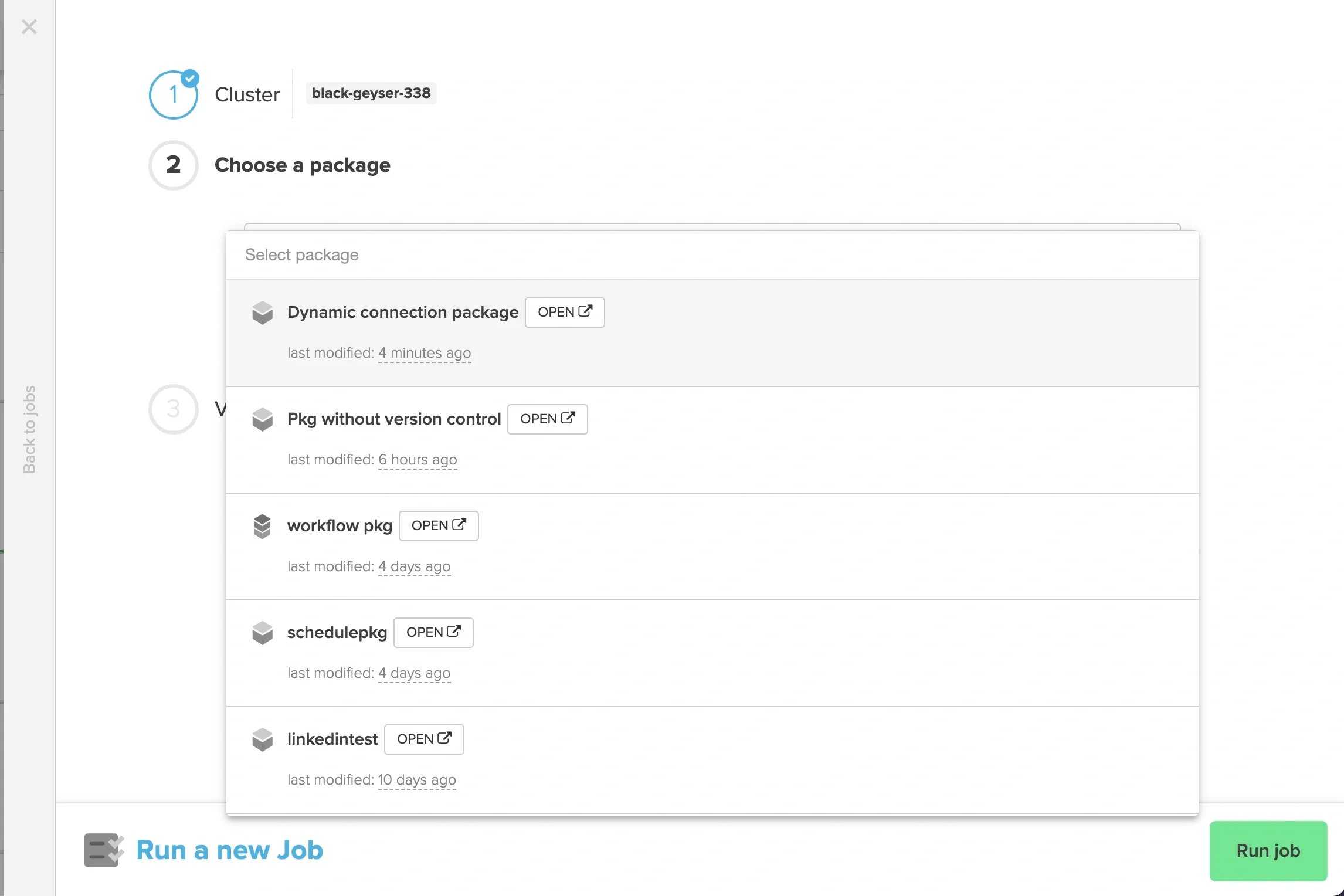The height and width of the screenshot is (896, 1344).
Task: Click the Dynamic connection package icon
Action: point(262,313)
